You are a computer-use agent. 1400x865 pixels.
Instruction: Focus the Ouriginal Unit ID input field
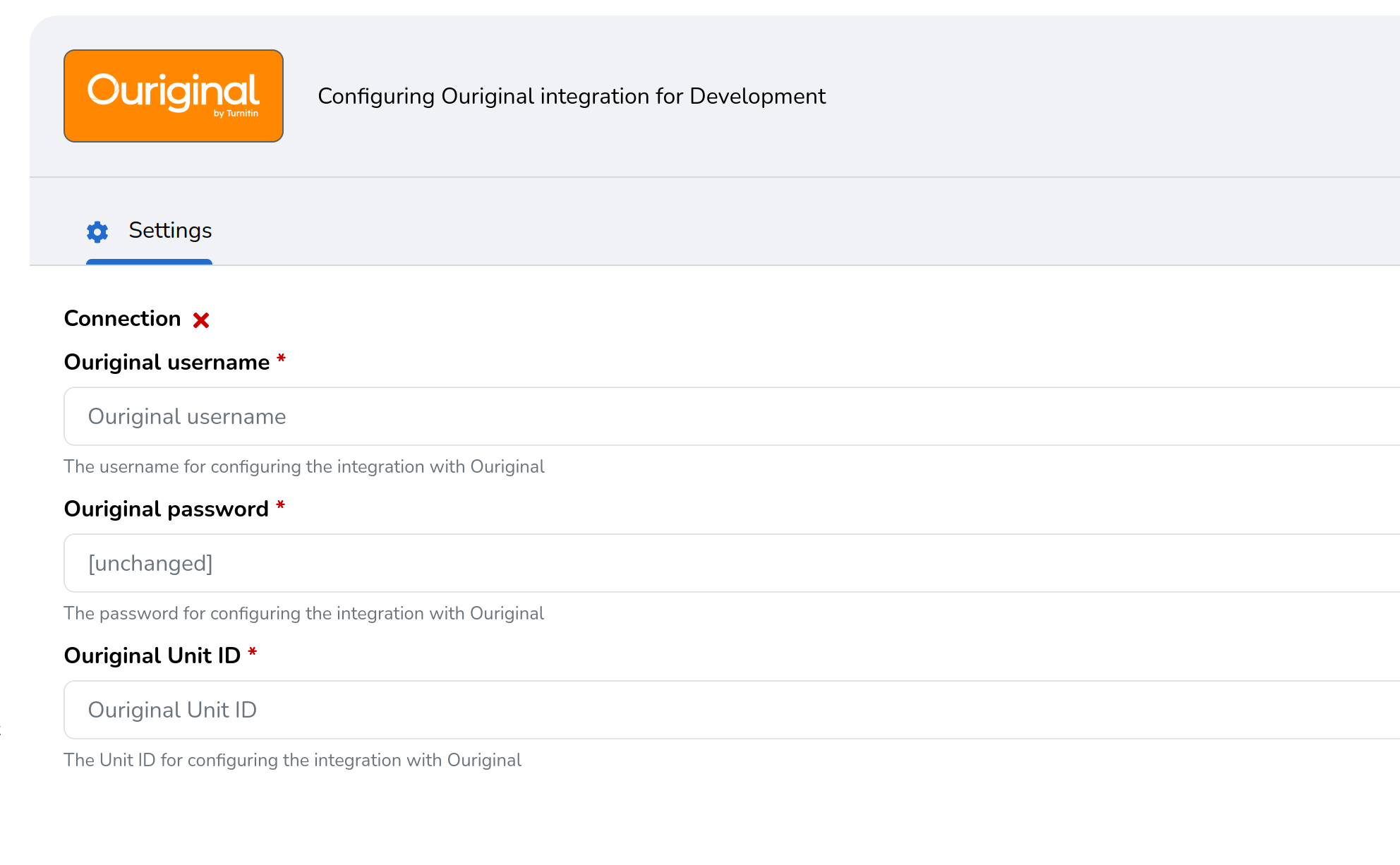point(732,710)
